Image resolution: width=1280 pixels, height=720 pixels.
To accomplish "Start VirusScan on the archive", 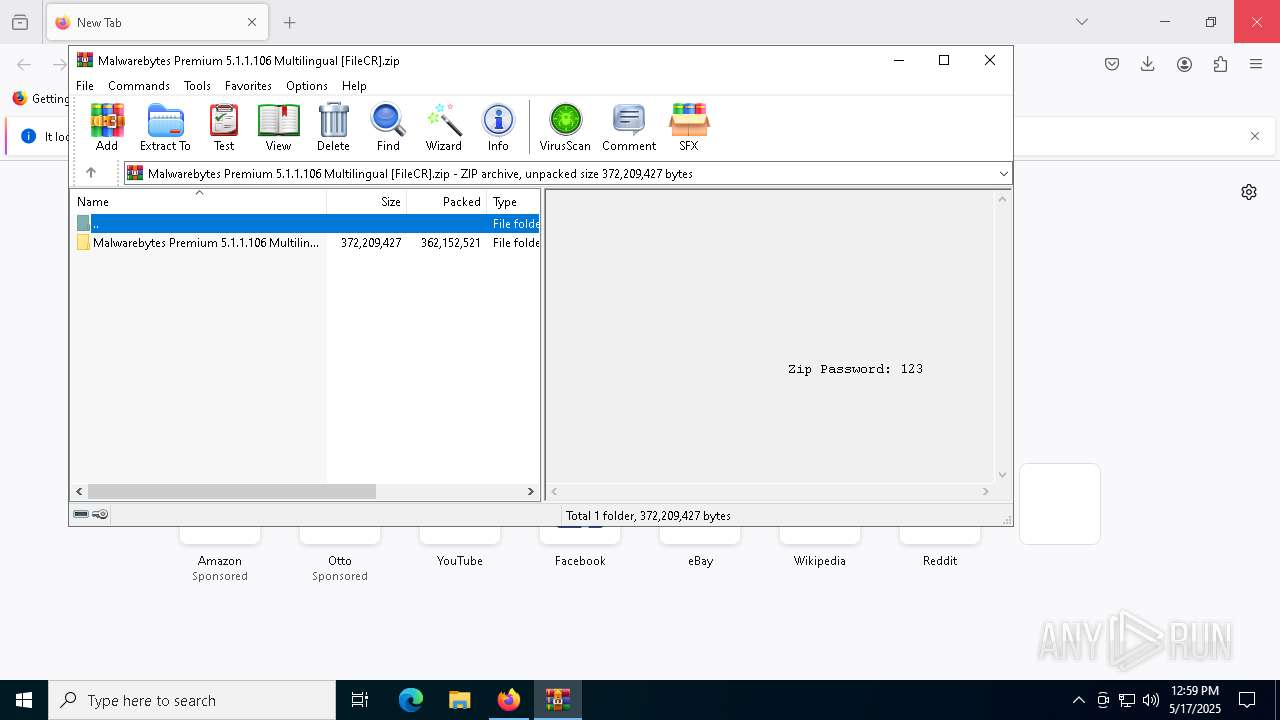I will click(565, 127).
